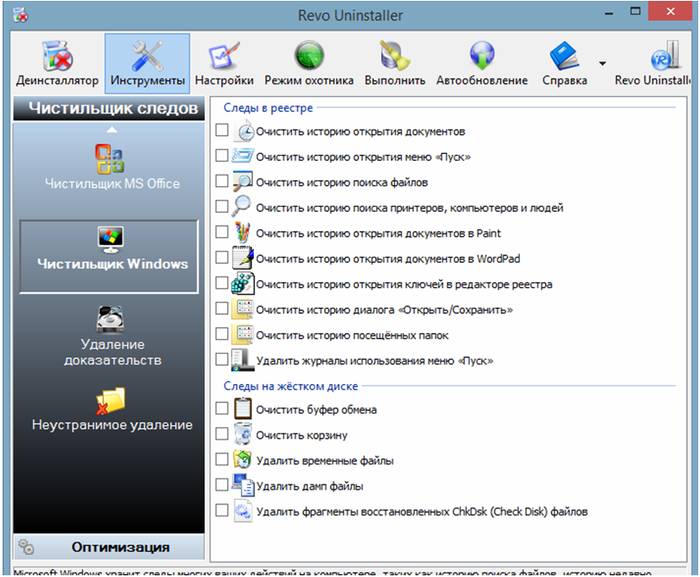Image resolution: width=700 pixels, height=577 pixels.
Task: Tick Удалить временные файлы checkbox
Action: [x=222, y=460]
